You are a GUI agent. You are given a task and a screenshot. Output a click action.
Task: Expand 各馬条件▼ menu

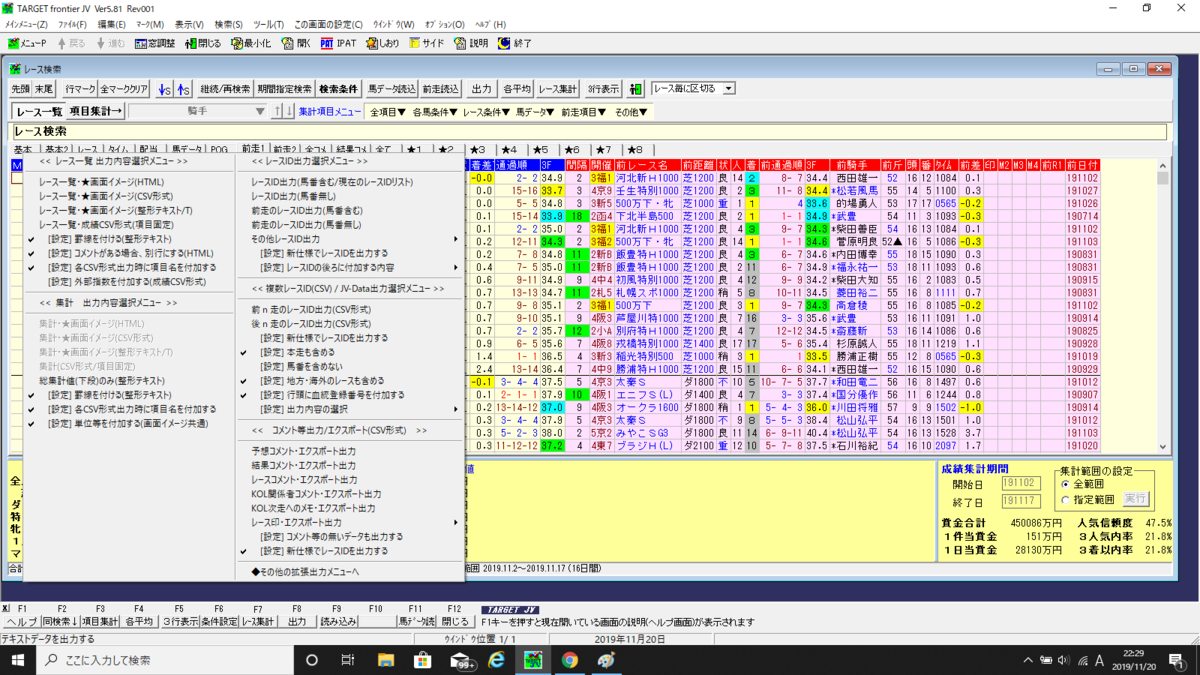(x=434, y=112)
